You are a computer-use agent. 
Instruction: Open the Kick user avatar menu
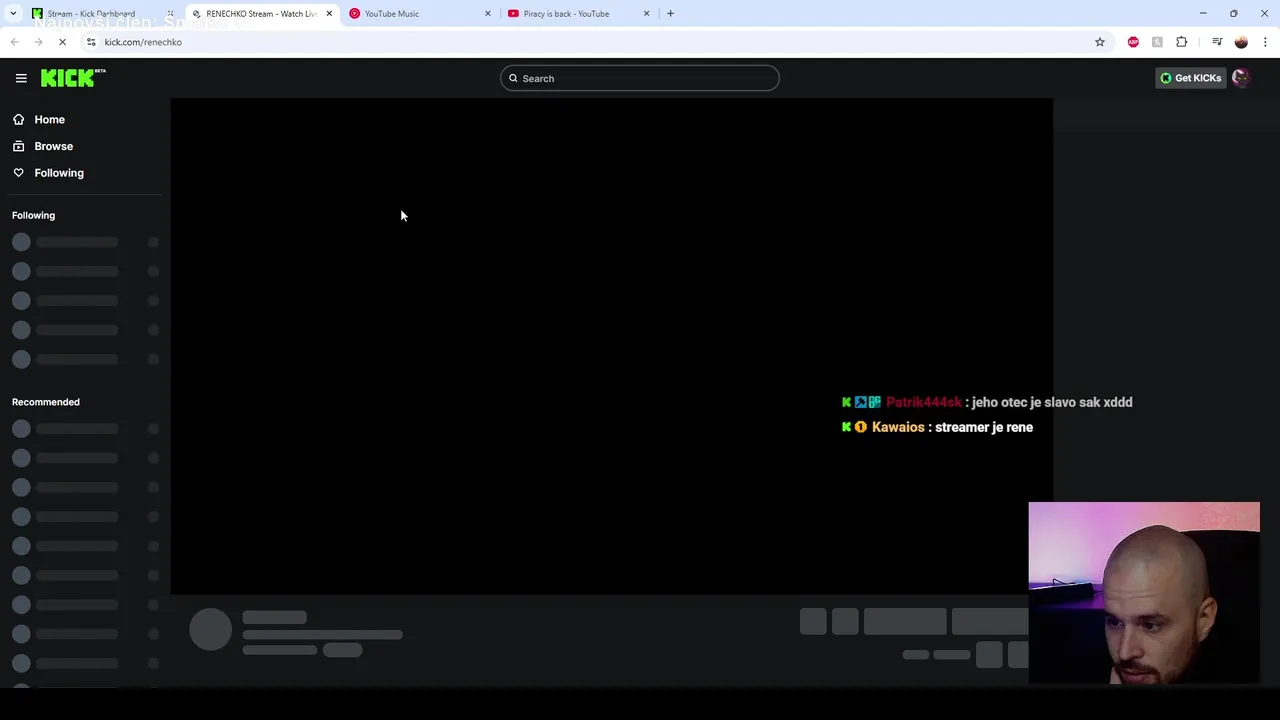[x=1241, y=78]
